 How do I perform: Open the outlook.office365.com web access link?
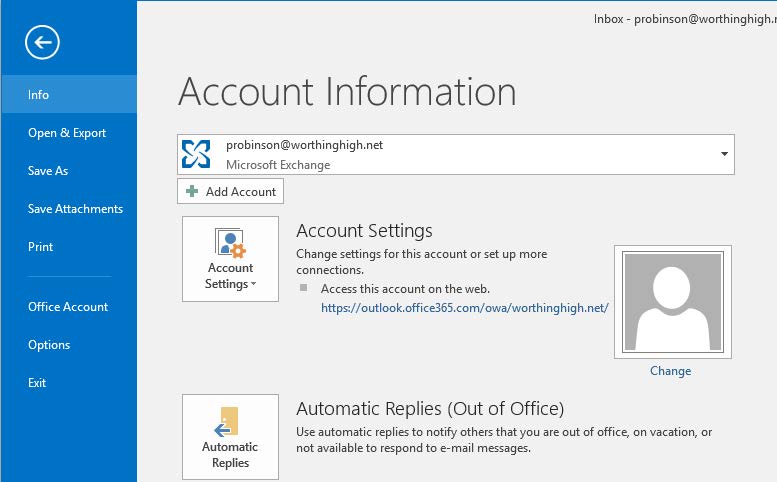[x=465, y=308]
